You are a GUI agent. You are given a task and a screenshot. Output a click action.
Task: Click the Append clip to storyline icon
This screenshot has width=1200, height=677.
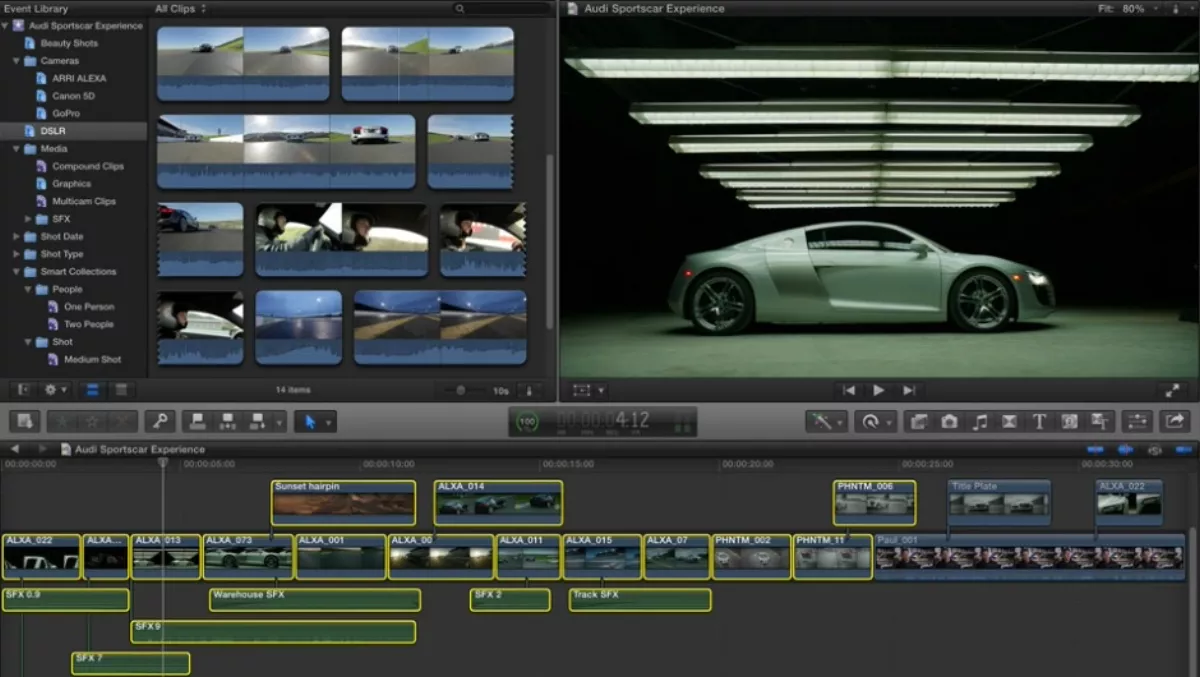pyautogui.click(x=257, y=421)
